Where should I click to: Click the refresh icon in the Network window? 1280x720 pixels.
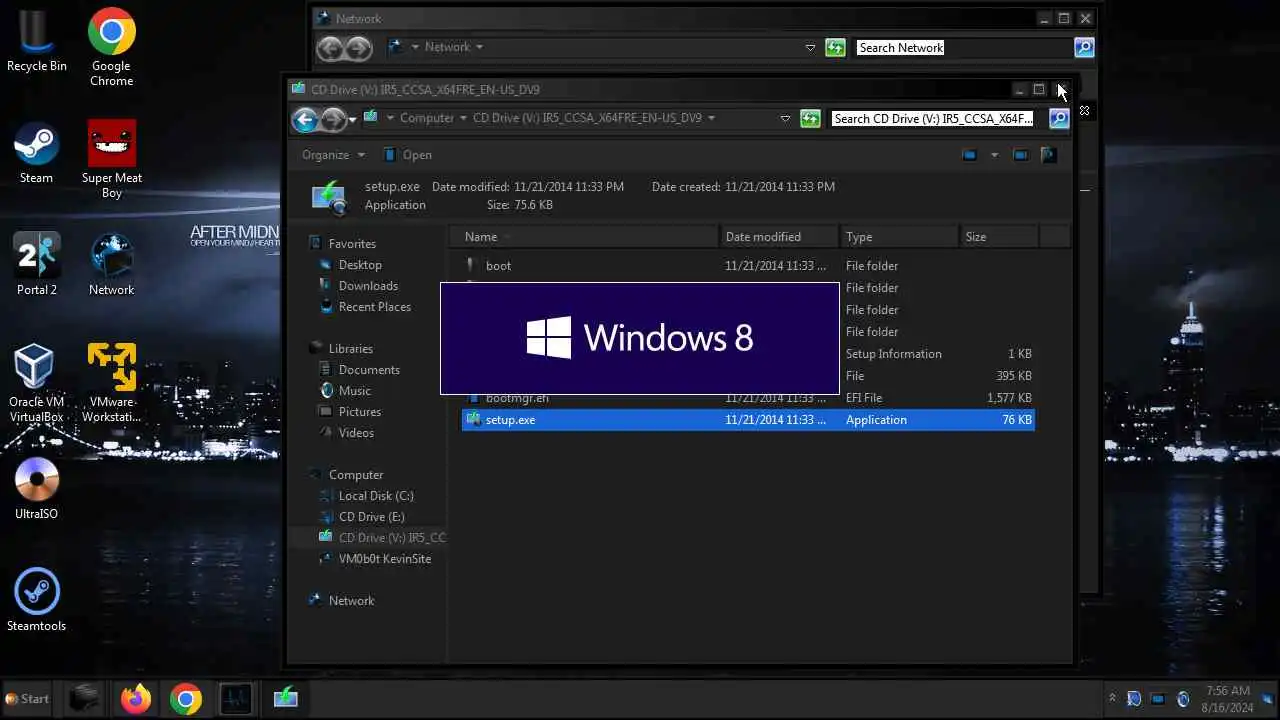[835, 48]
